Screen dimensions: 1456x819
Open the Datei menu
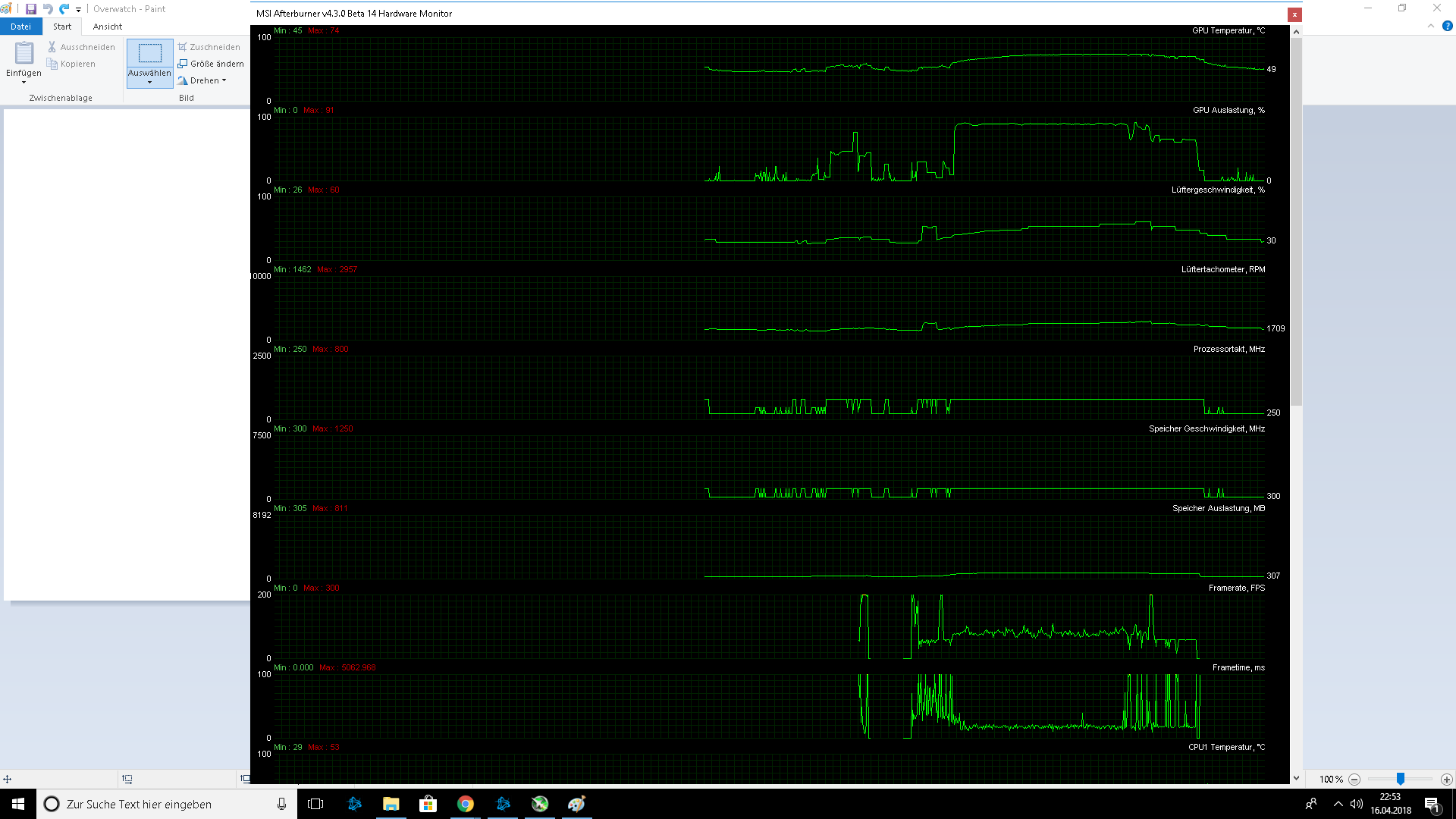pyautogui.click(x=20, y=27)
